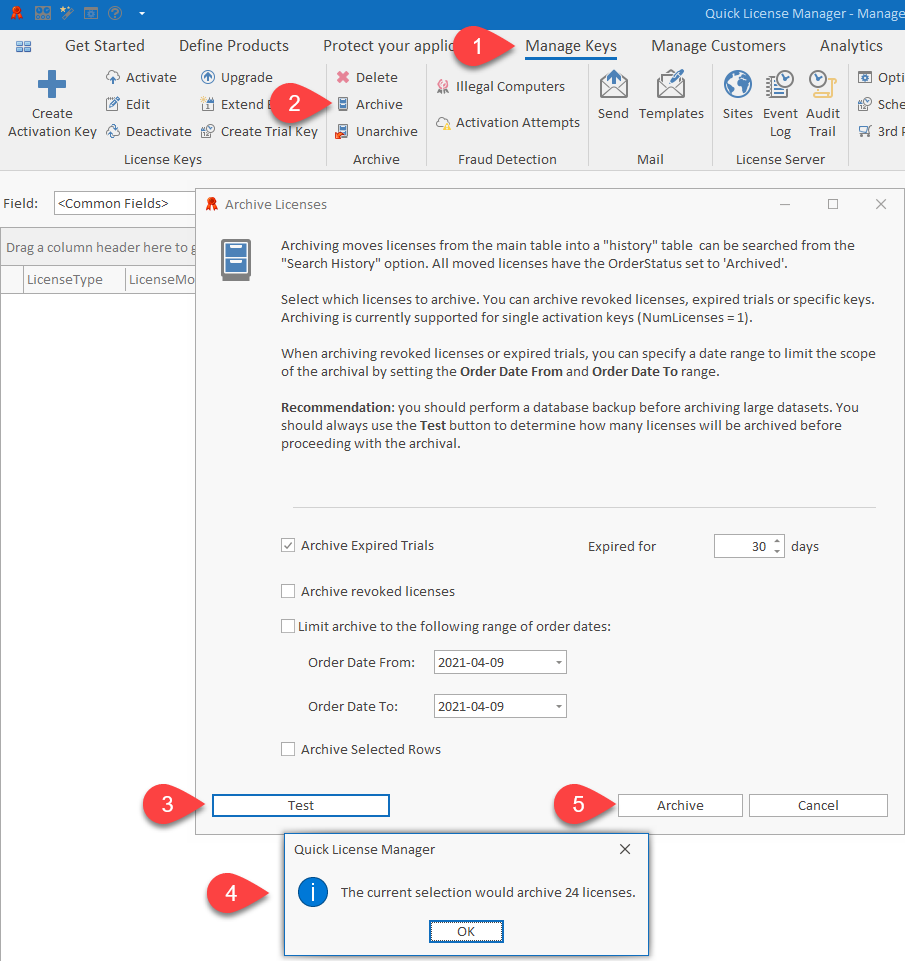
Task: Open Order Date To date picker
Action: [x=559, y=707]
